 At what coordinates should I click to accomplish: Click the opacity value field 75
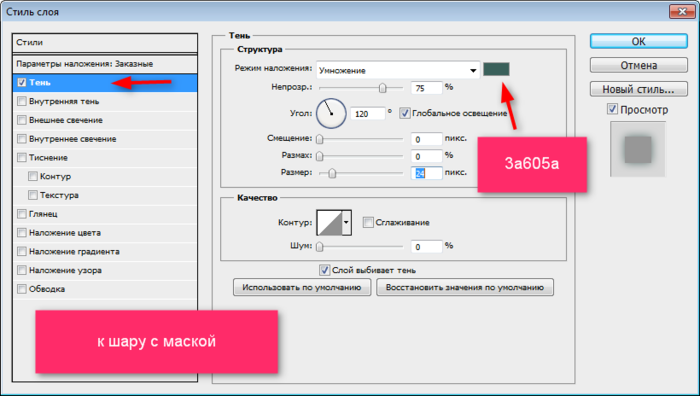[426, 88]
